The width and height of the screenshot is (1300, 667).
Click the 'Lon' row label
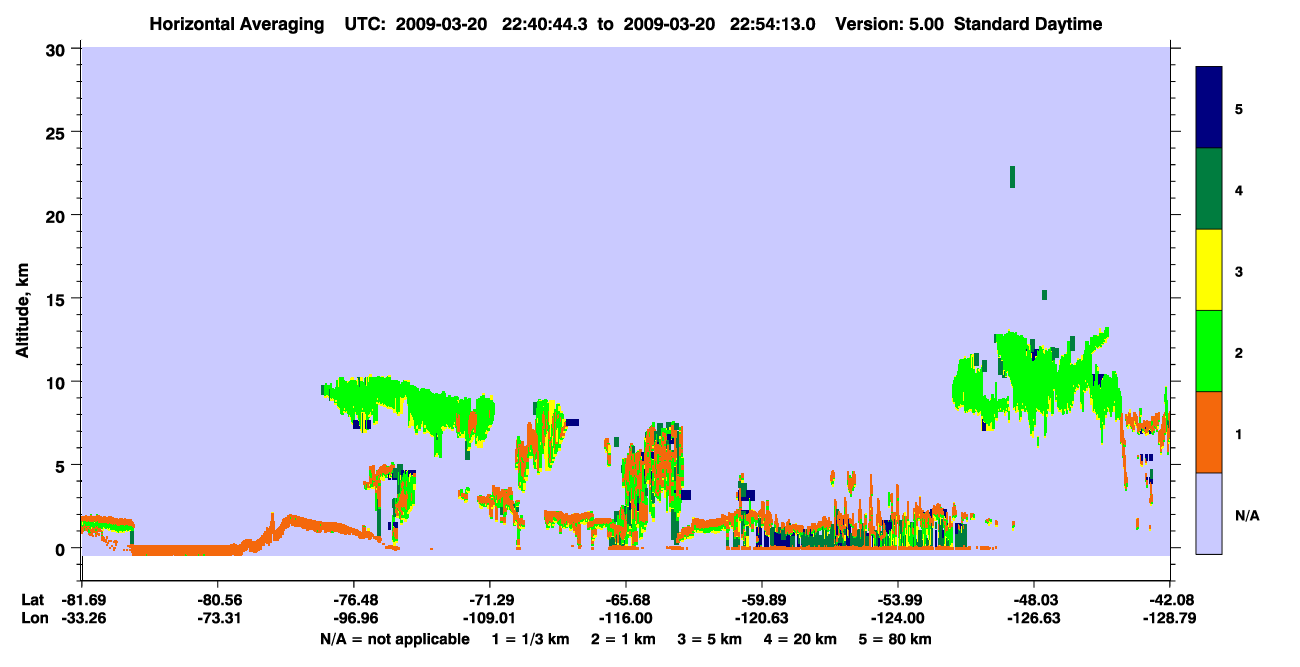click(x=33, y=618)
